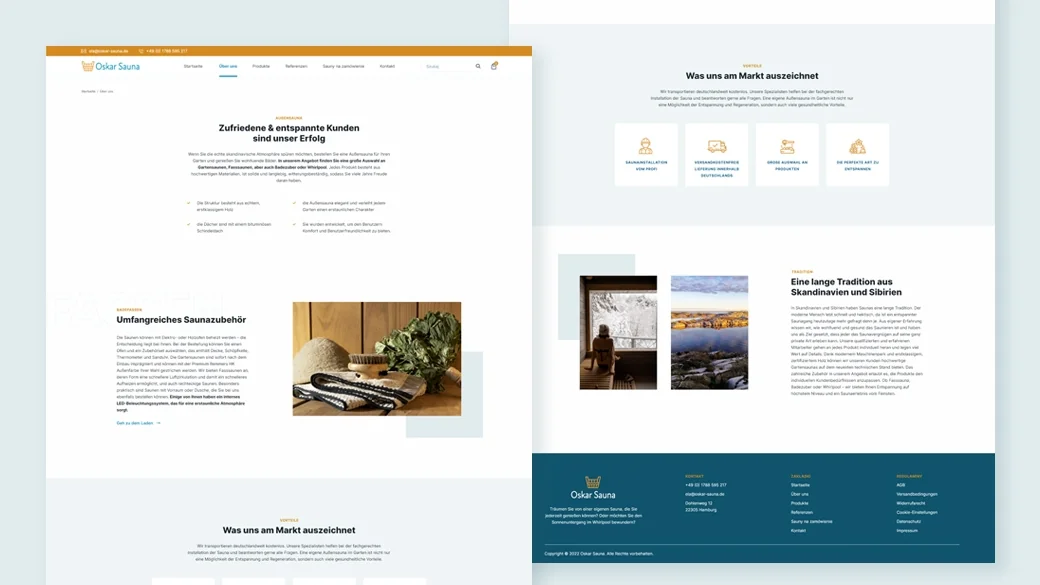Click the phone number in the orange top bar

click(x=166, y=51)
